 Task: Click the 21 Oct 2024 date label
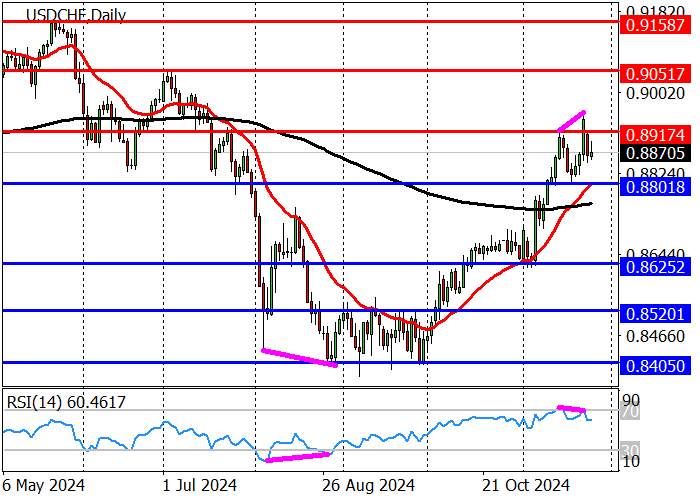[x=528, y=485]
